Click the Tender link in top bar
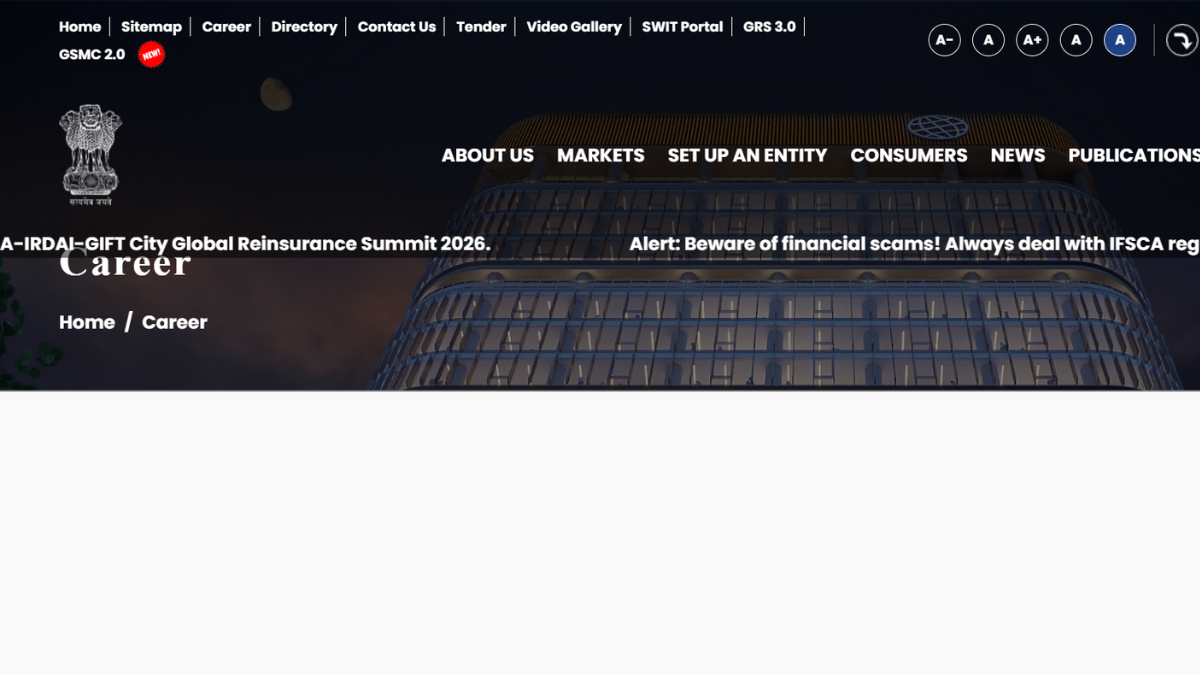 click(481, 27)
